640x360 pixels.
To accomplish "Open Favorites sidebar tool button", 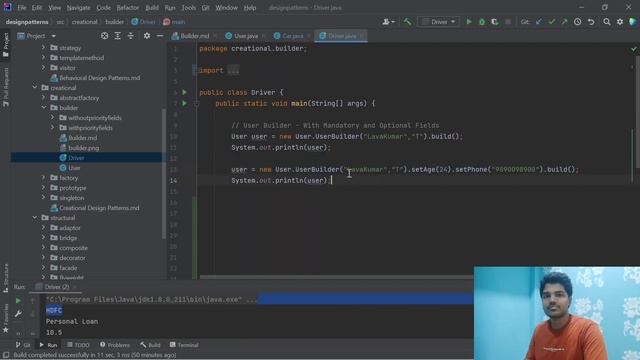I will [6, 318].
